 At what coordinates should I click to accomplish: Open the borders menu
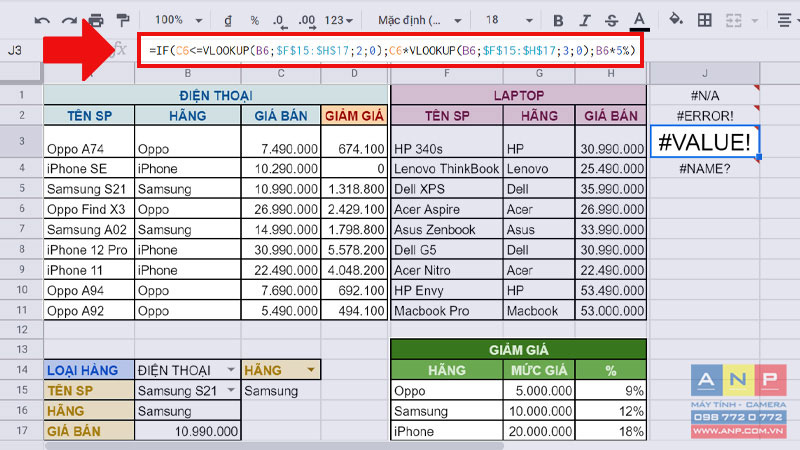(x=705, y=20)
